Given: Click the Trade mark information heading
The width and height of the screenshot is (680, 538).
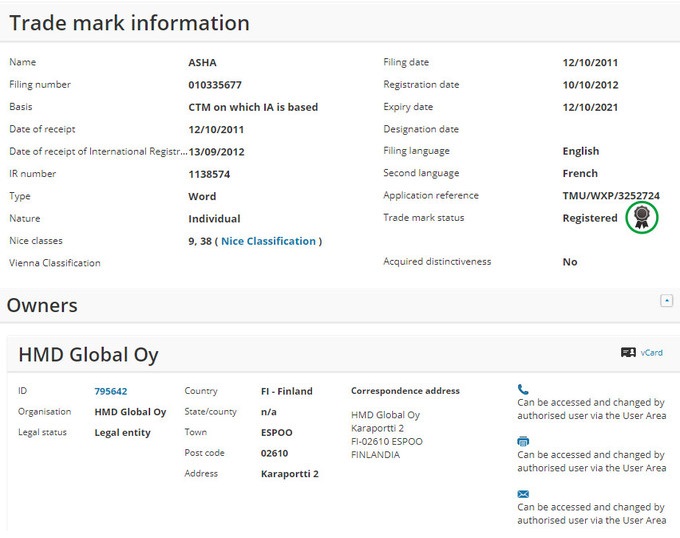Looking at the screenshot, I should point(129,23).
